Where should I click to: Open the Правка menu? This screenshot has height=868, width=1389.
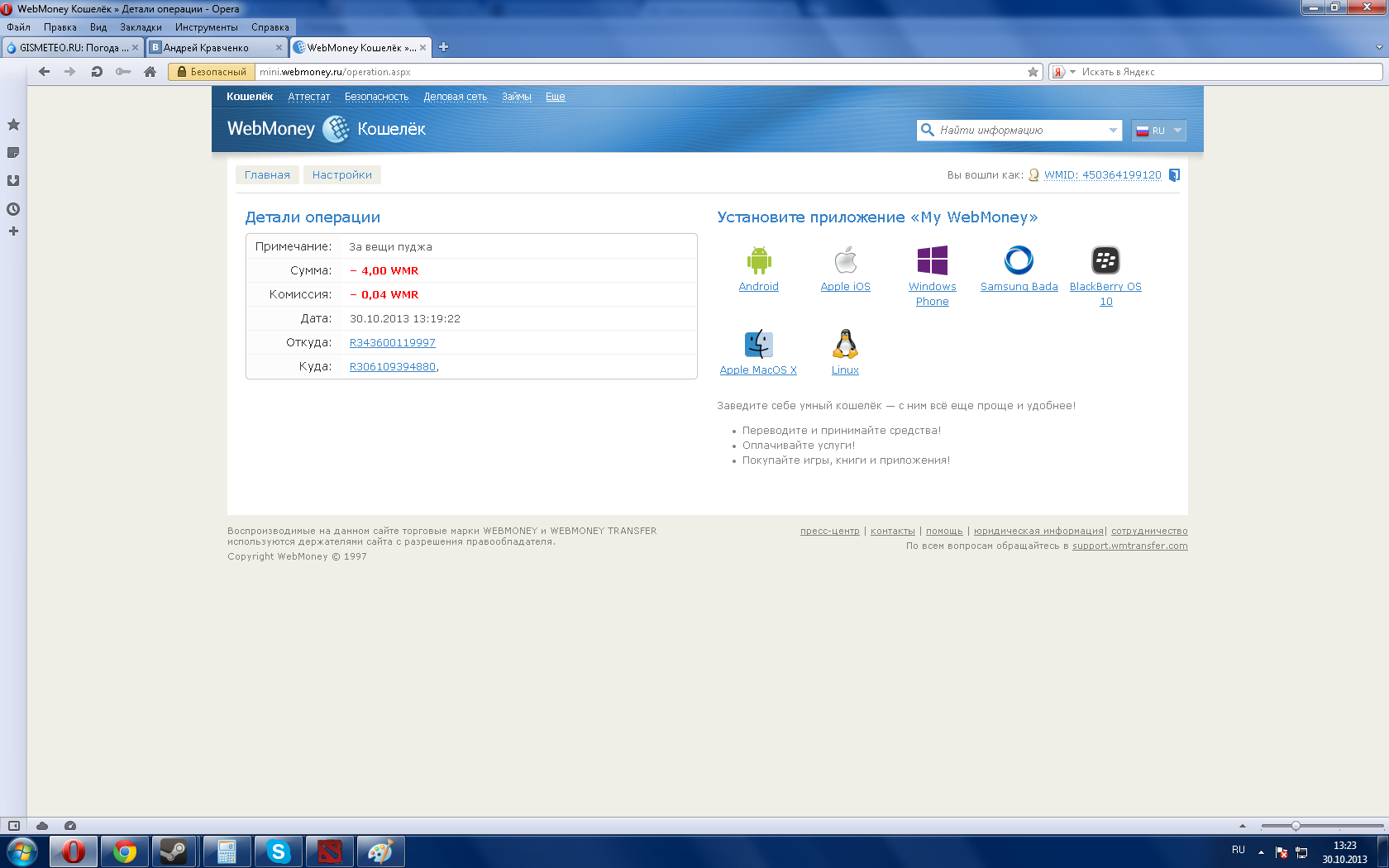[x=60, y=27]
